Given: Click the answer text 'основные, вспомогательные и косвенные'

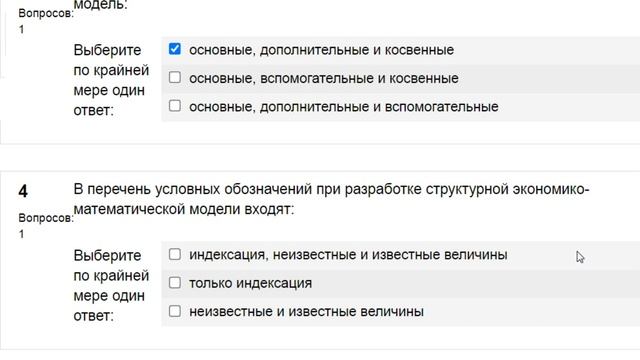Looking at the screenshot, I should [x=324, y=78].
